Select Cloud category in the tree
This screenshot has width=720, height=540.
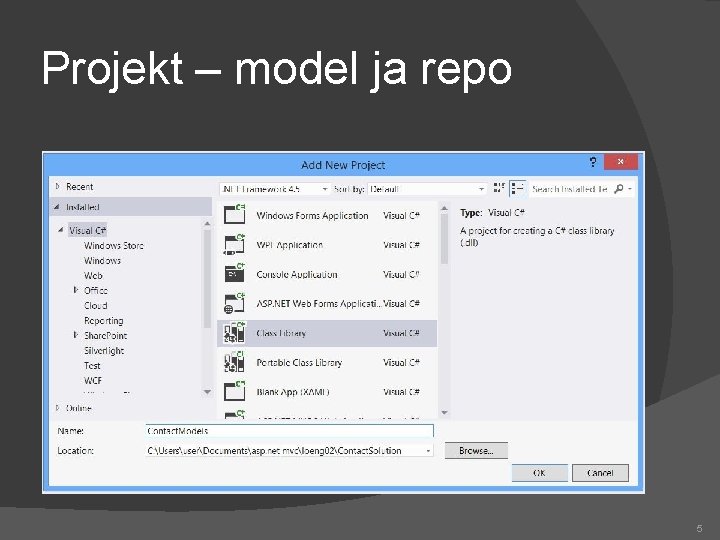tap(96, 305)
